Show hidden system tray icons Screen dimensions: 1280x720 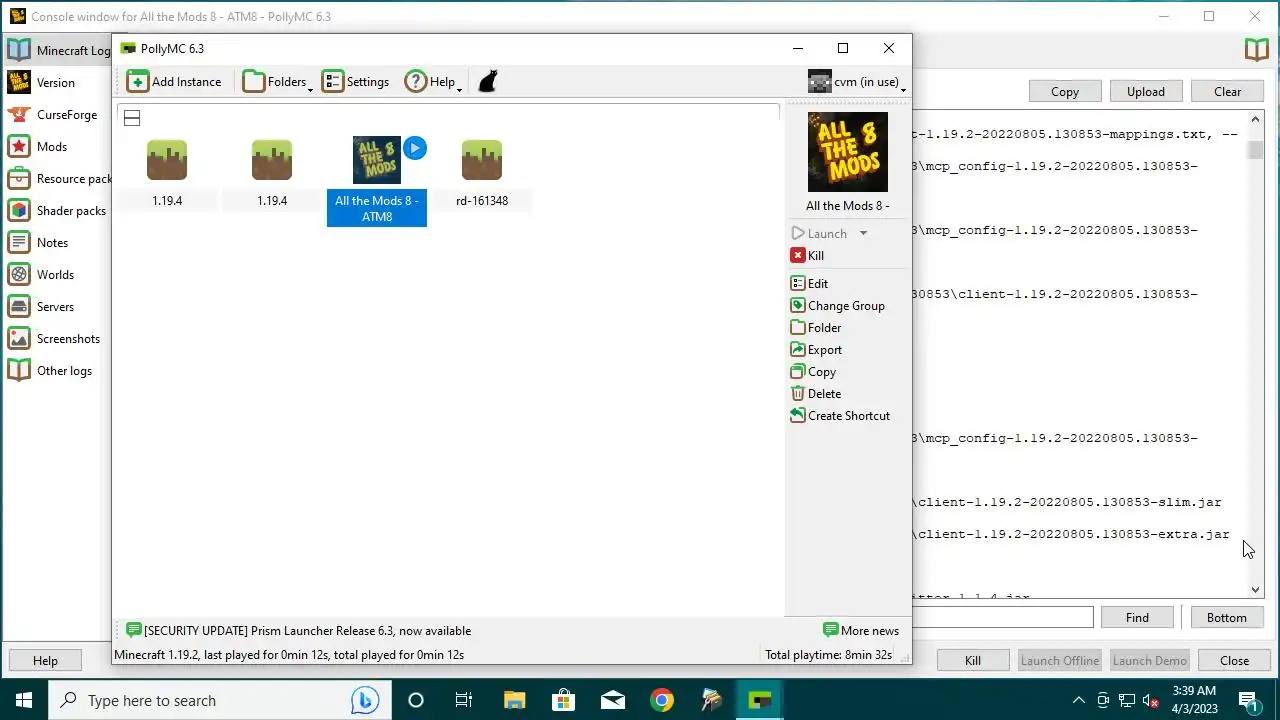point(1079,700)
